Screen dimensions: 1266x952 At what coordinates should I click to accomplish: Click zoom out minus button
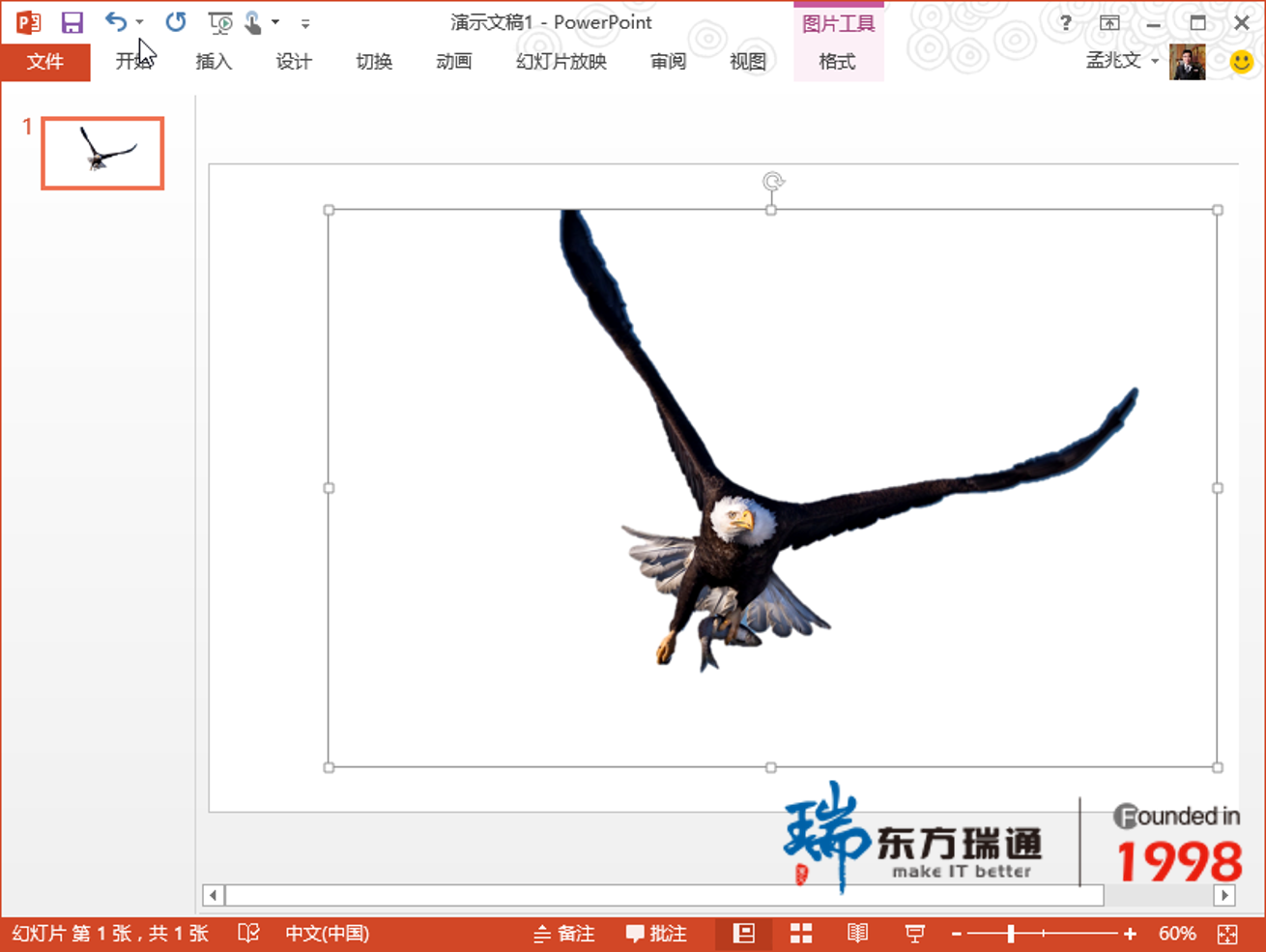pos(957,934)
